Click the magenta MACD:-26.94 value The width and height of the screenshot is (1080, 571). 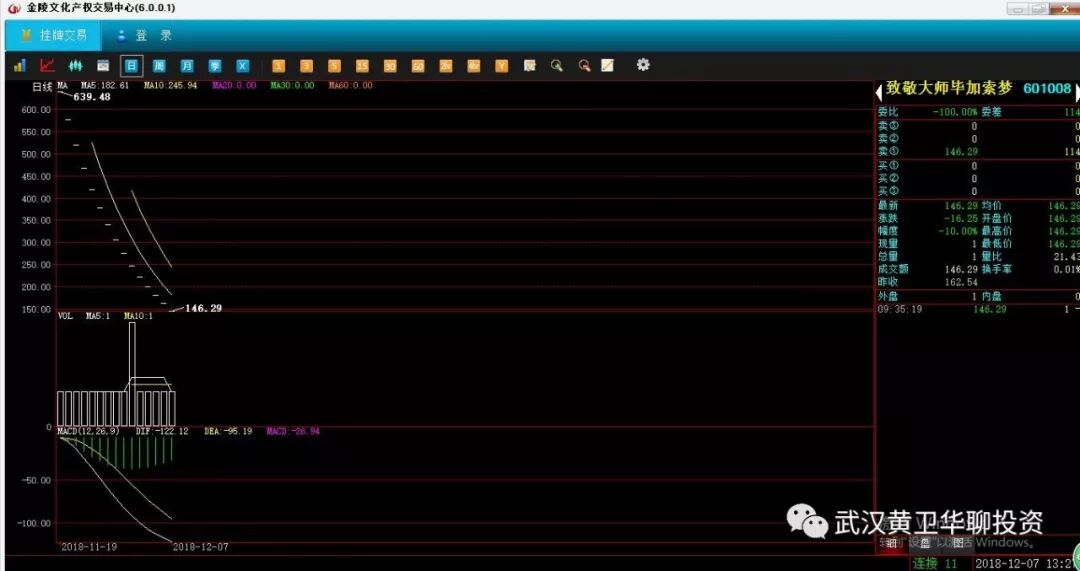(x=293, y=431)
